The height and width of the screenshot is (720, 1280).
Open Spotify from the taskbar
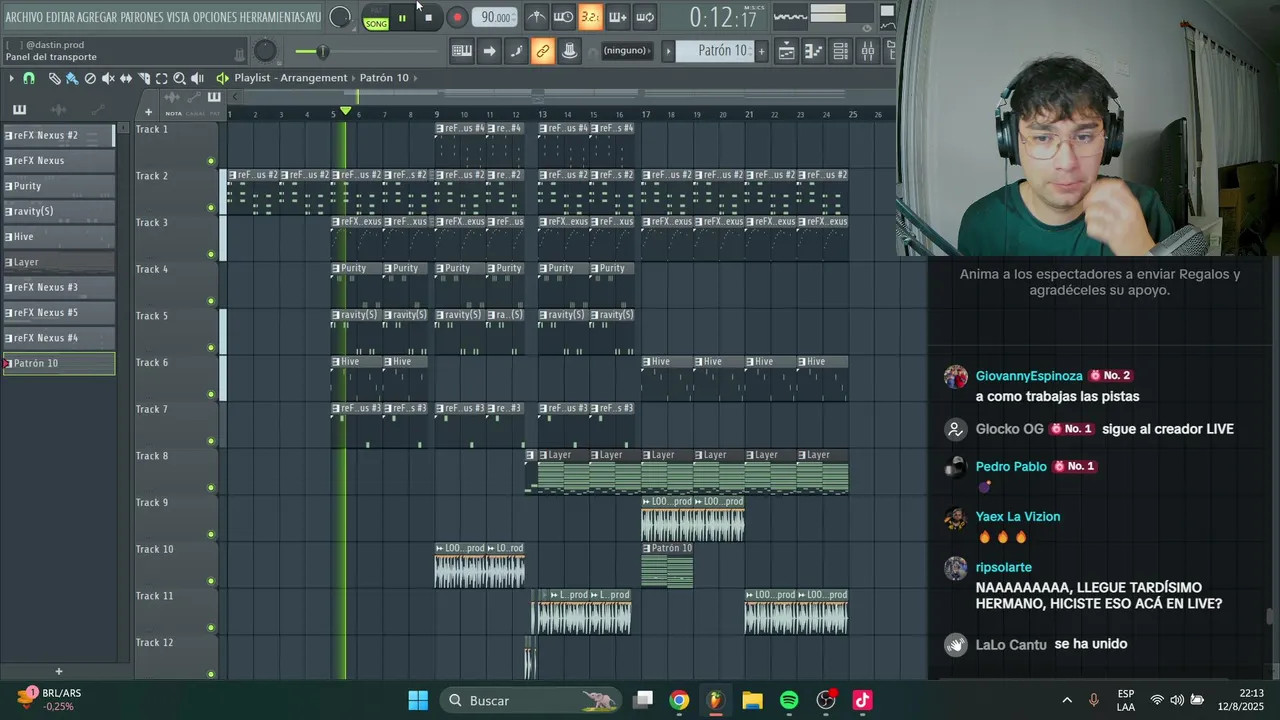[x=789, y=700]
